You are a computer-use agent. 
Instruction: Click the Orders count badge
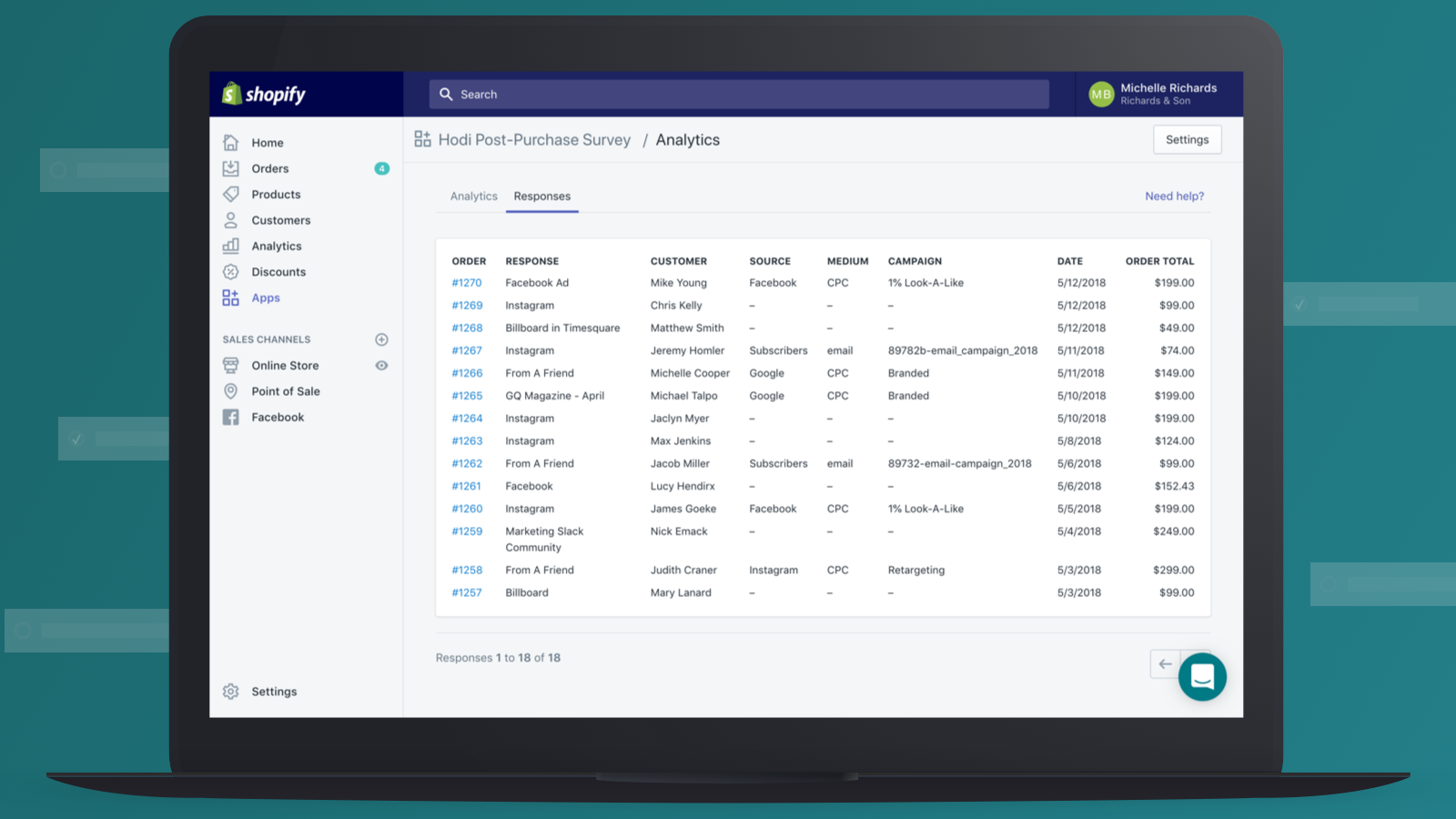[382, 168]
